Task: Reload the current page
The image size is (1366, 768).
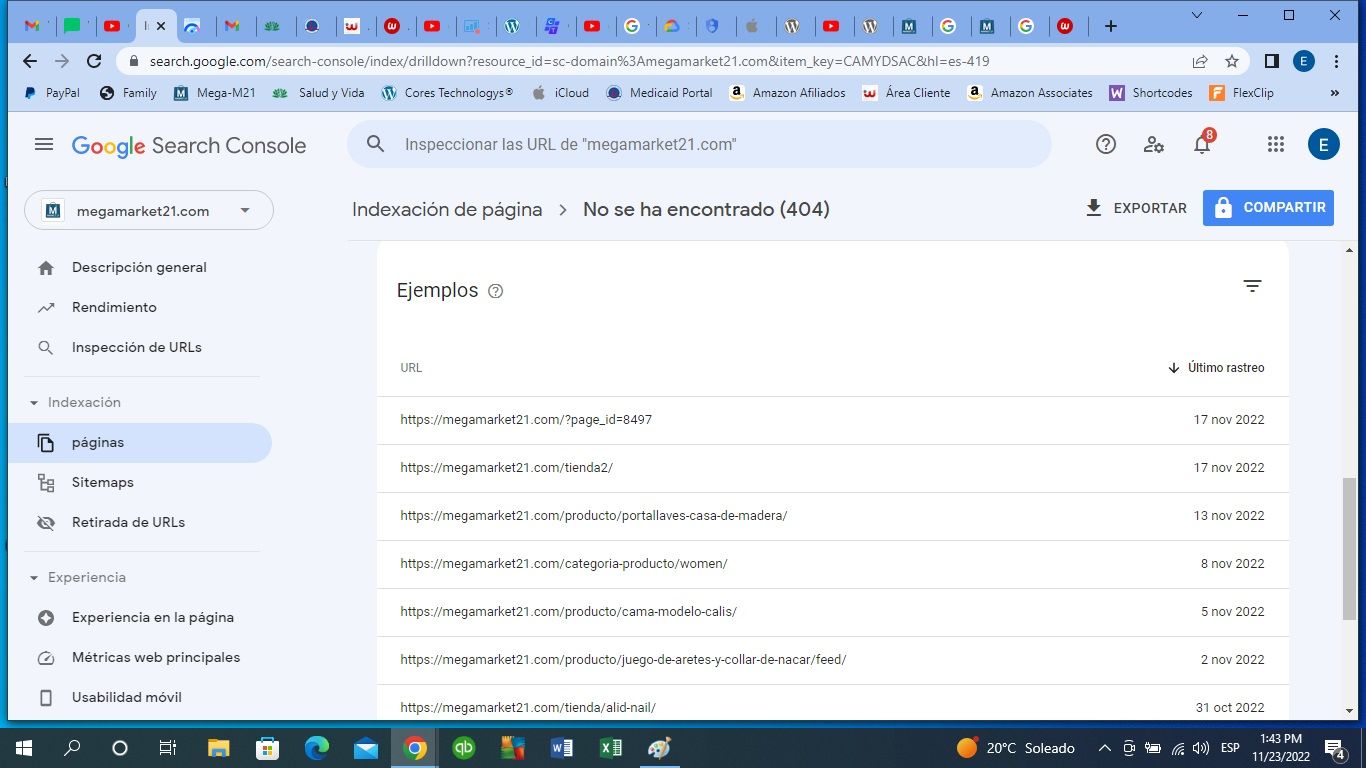Action: click(x=94, y=61)
